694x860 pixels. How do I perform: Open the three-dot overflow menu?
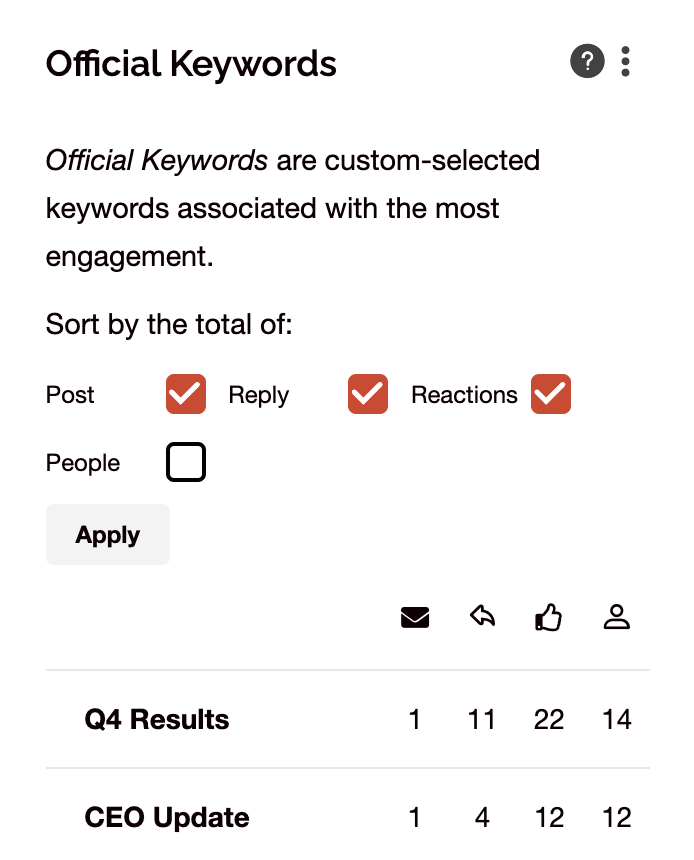click(x=625, y=61)
